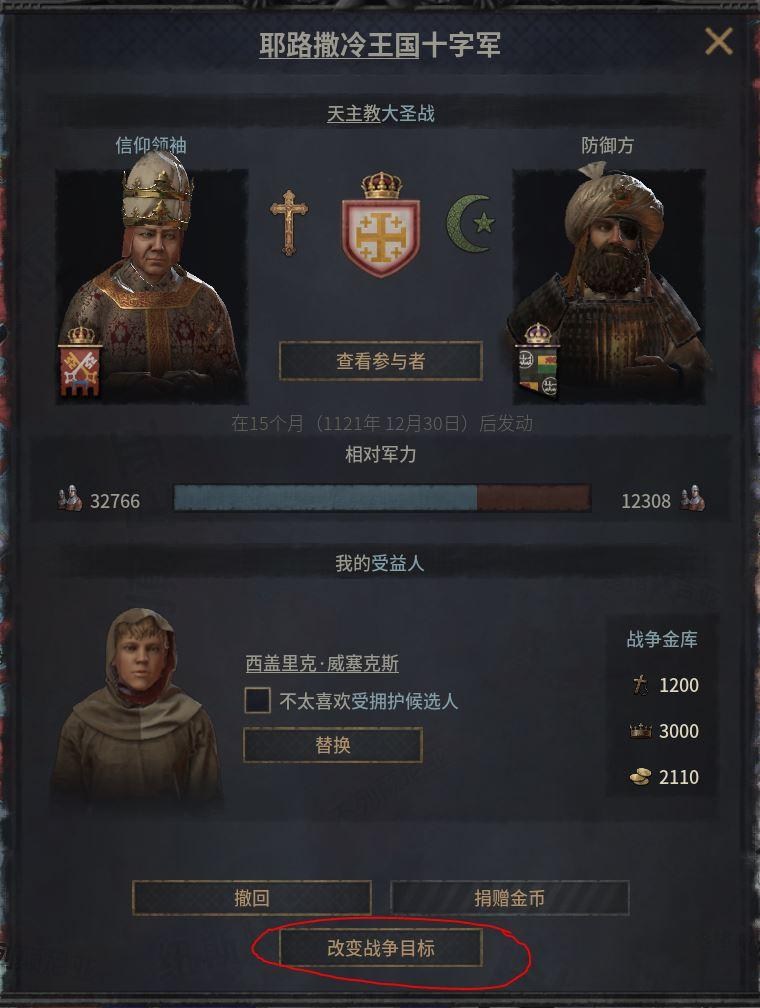Click the 替换 beneficiary button
Image resolution: width=760 pixels, height=1008 pixels.
pyautogui.click(x=333, y=745)
